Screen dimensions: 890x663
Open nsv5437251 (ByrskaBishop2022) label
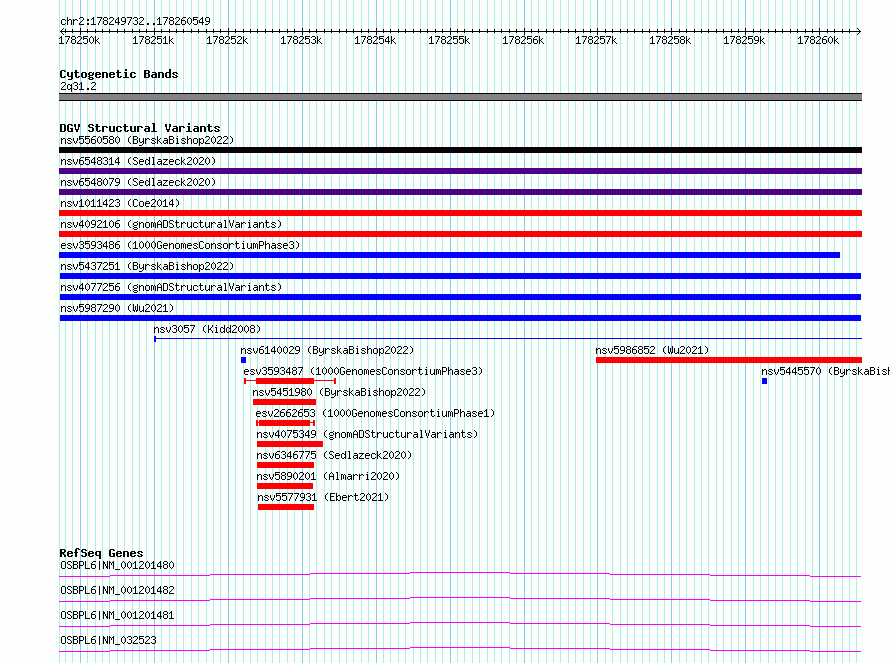147,266
